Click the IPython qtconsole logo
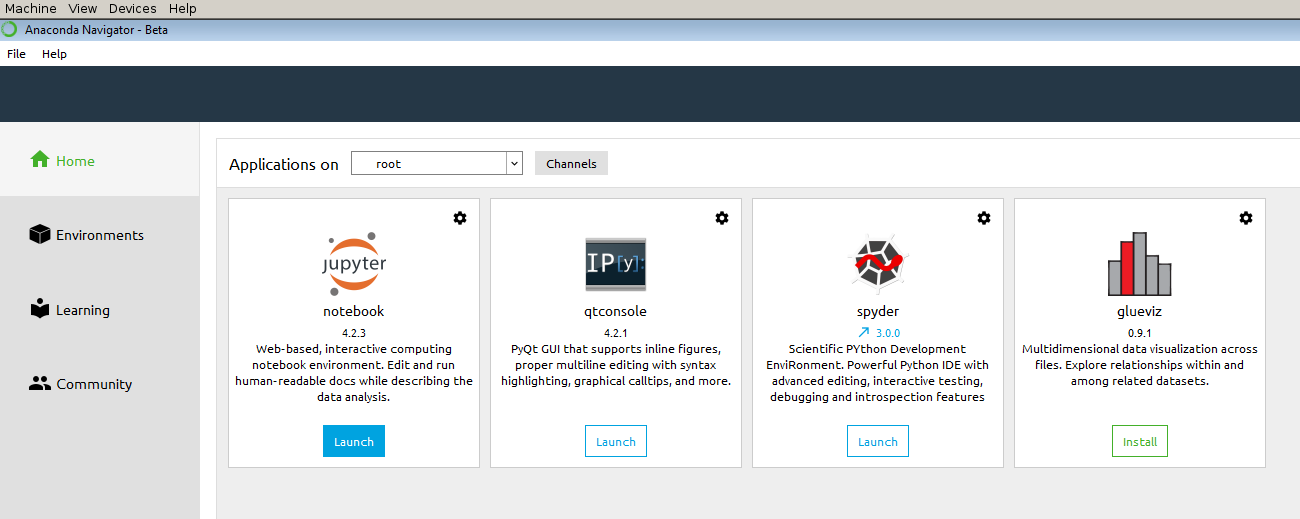The image size is (1300, 519). click(616, 264)
